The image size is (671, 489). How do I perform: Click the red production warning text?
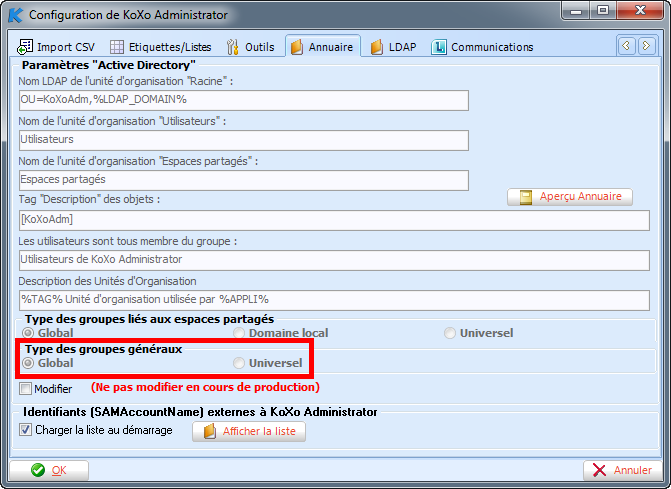pos(205,387)
